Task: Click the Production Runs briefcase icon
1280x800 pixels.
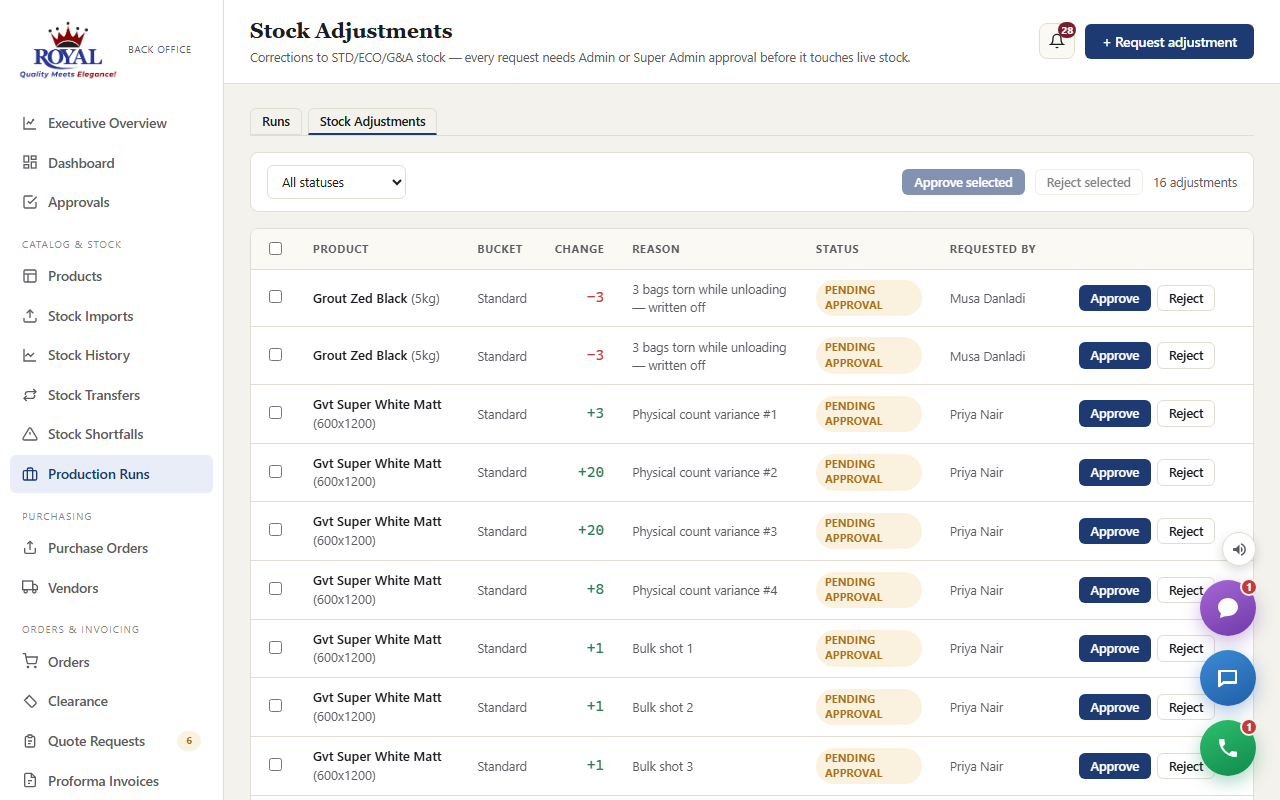Action: pyautogui.click(x=30, y=474)
